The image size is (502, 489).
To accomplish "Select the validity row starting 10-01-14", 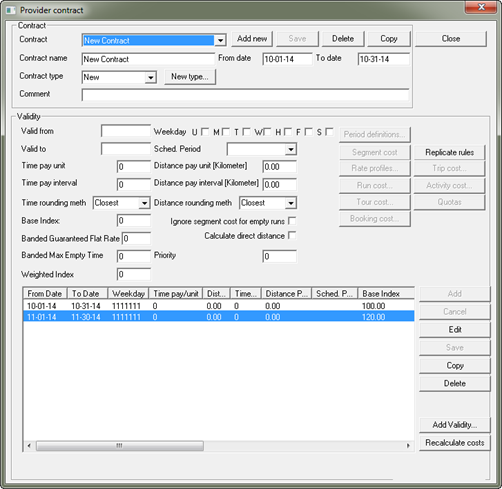I will (219, 306).
